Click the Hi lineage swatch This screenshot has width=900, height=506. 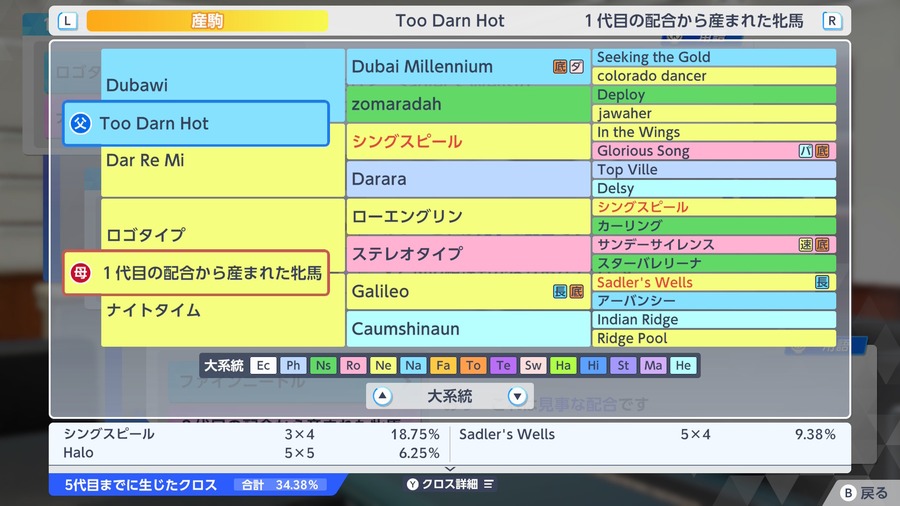coord(593,365)
